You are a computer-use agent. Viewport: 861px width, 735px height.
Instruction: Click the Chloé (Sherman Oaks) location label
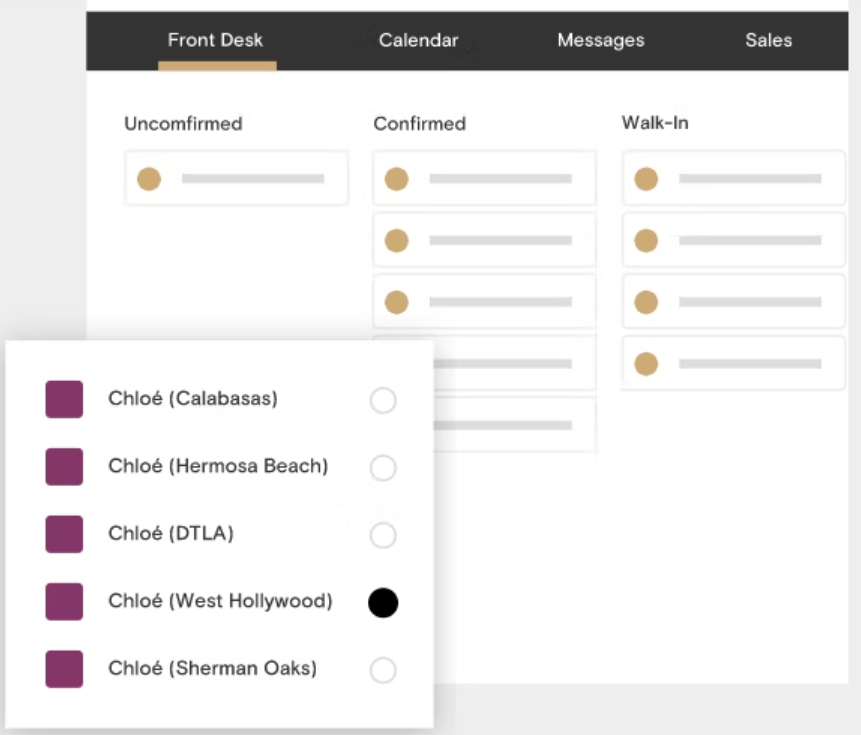[212, 668]
